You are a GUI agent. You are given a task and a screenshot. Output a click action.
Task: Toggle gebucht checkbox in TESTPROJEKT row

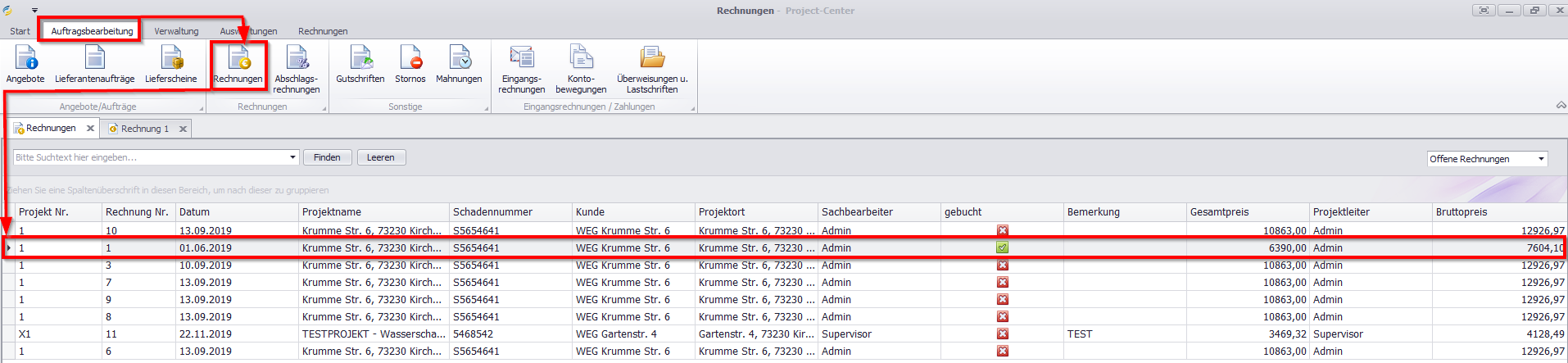(x=1002, y=334)
